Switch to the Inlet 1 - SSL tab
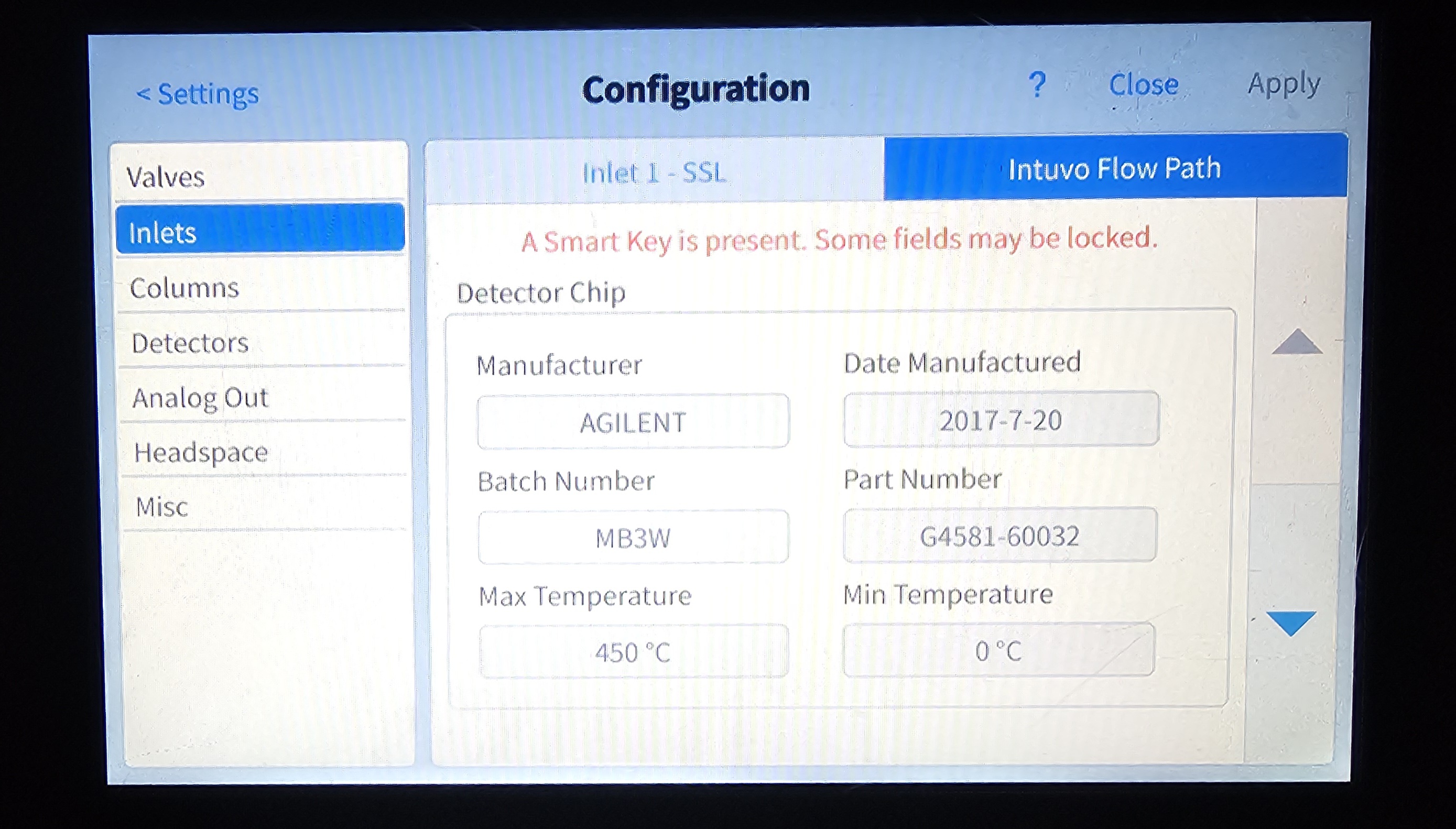This screenshot has height=829, width=1456. (x=654, y=172)
